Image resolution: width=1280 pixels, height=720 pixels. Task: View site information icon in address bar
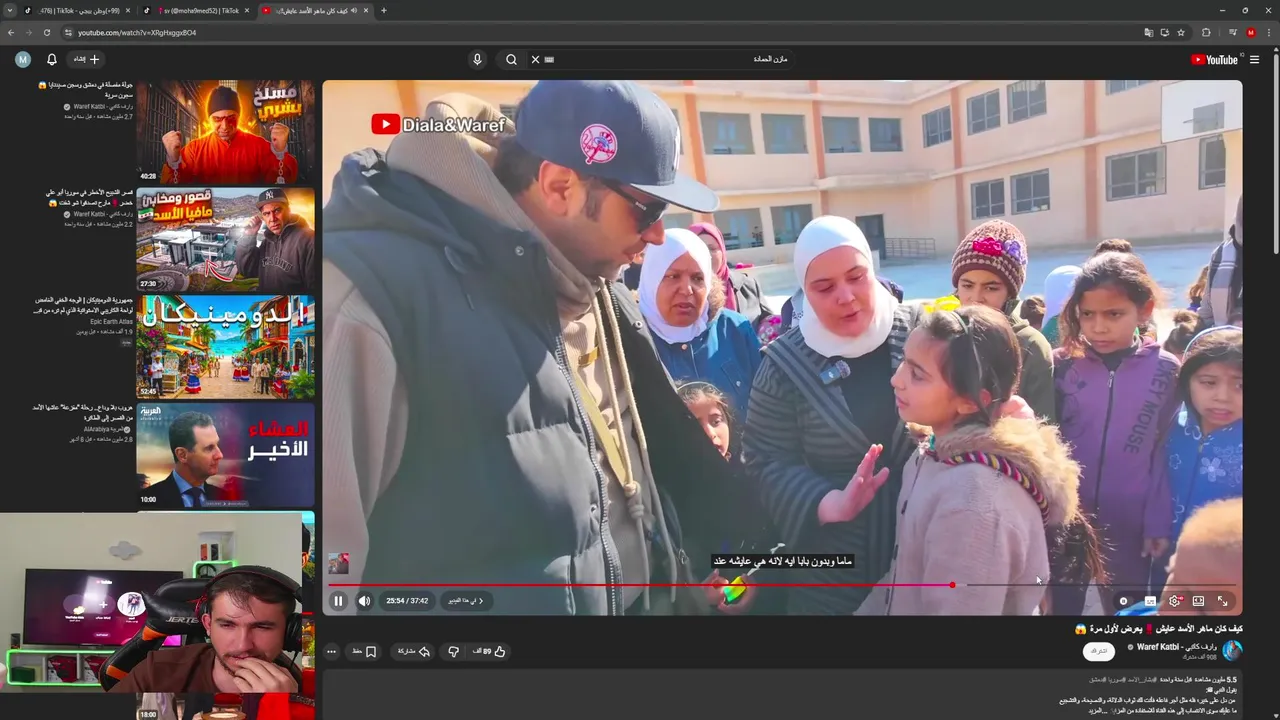pos(68,33)
